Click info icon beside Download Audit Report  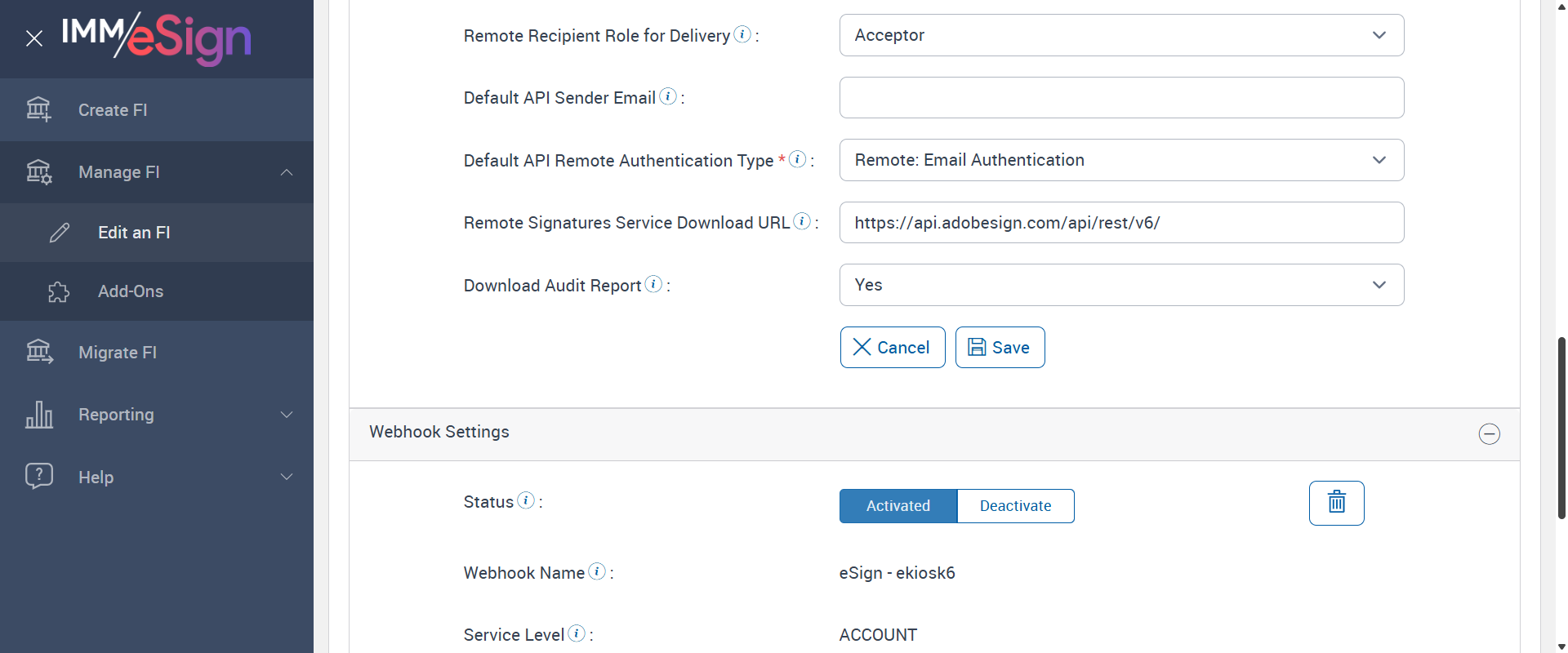[653, 284]
